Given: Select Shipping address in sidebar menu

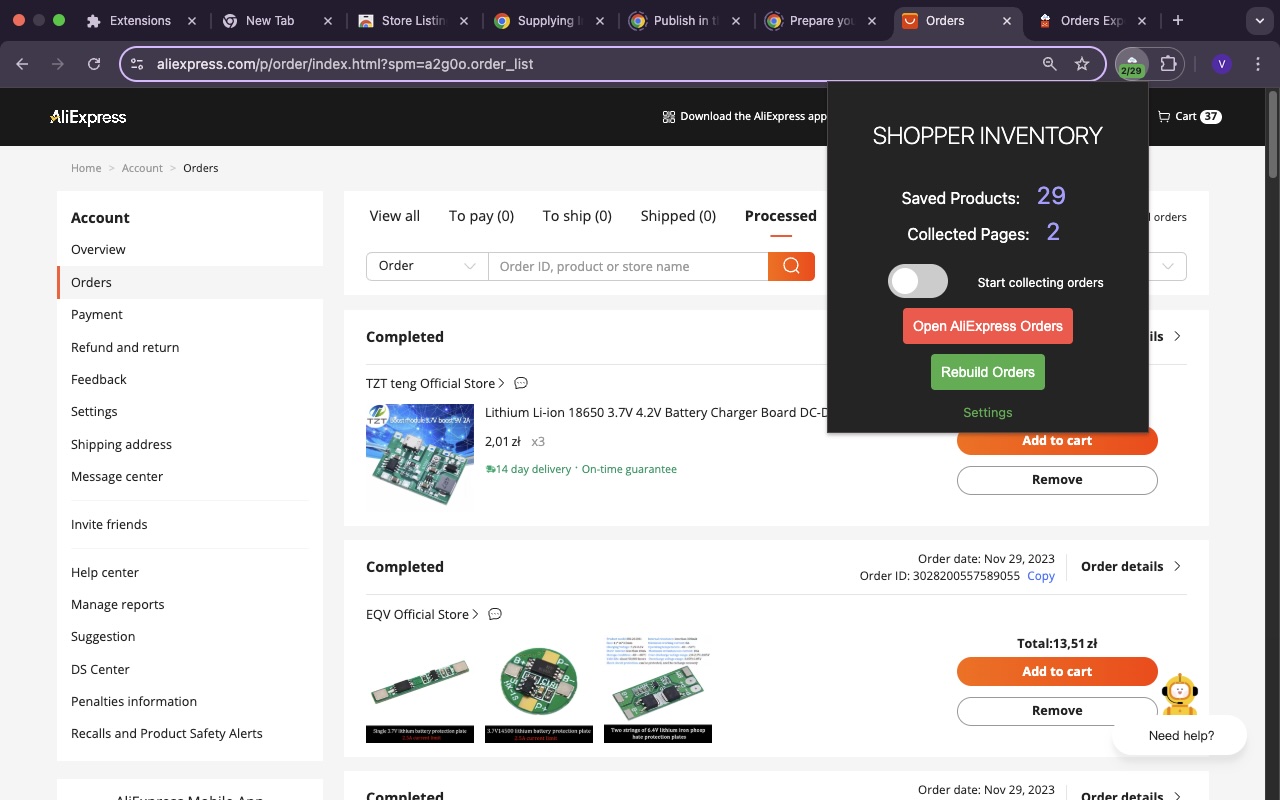Looking at the screenshot, I should click(120, 444).
